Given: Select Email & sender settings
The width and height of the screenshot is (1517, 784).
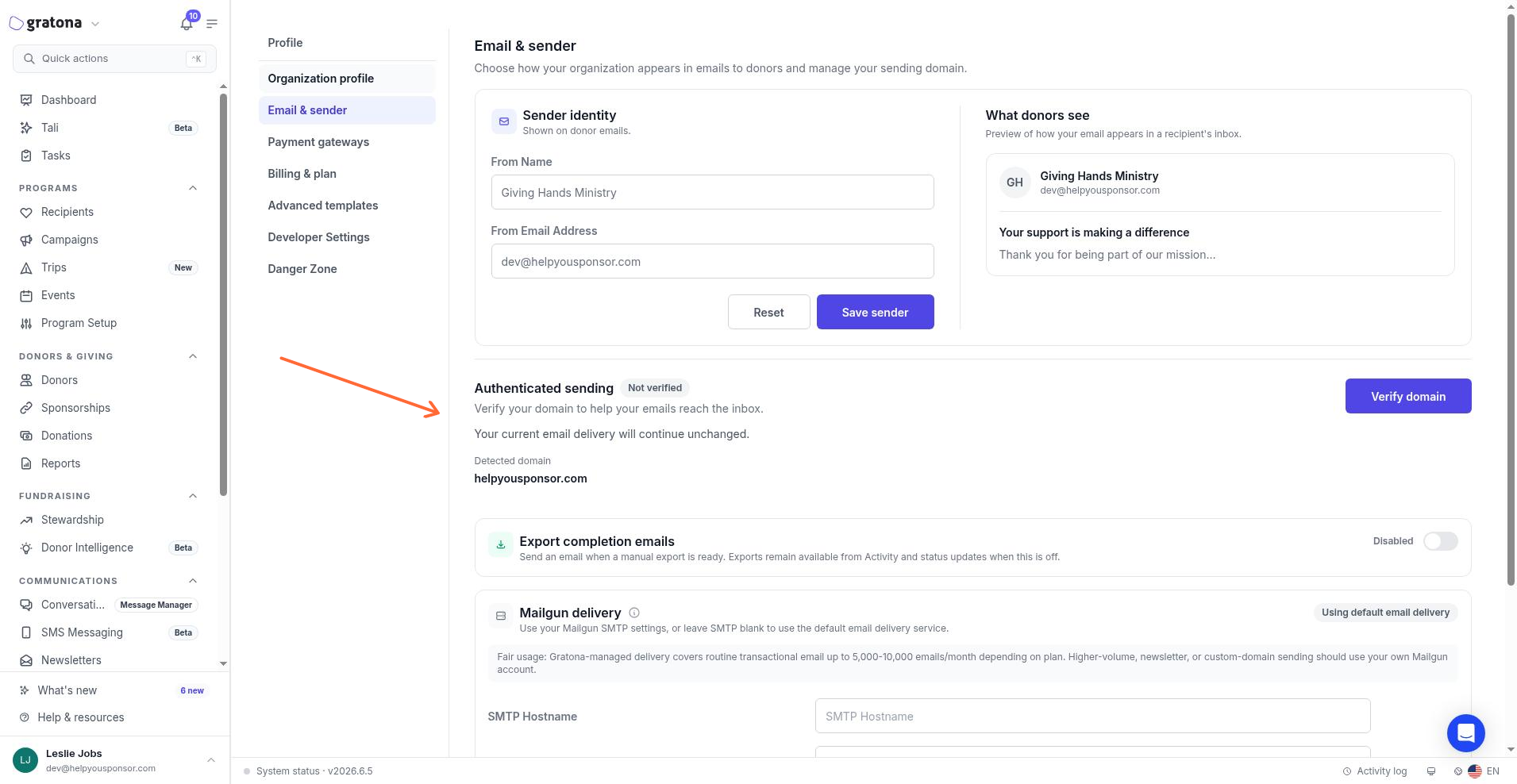Looking at the screenshot, I should pyautogui.click(x=347, y=110).
